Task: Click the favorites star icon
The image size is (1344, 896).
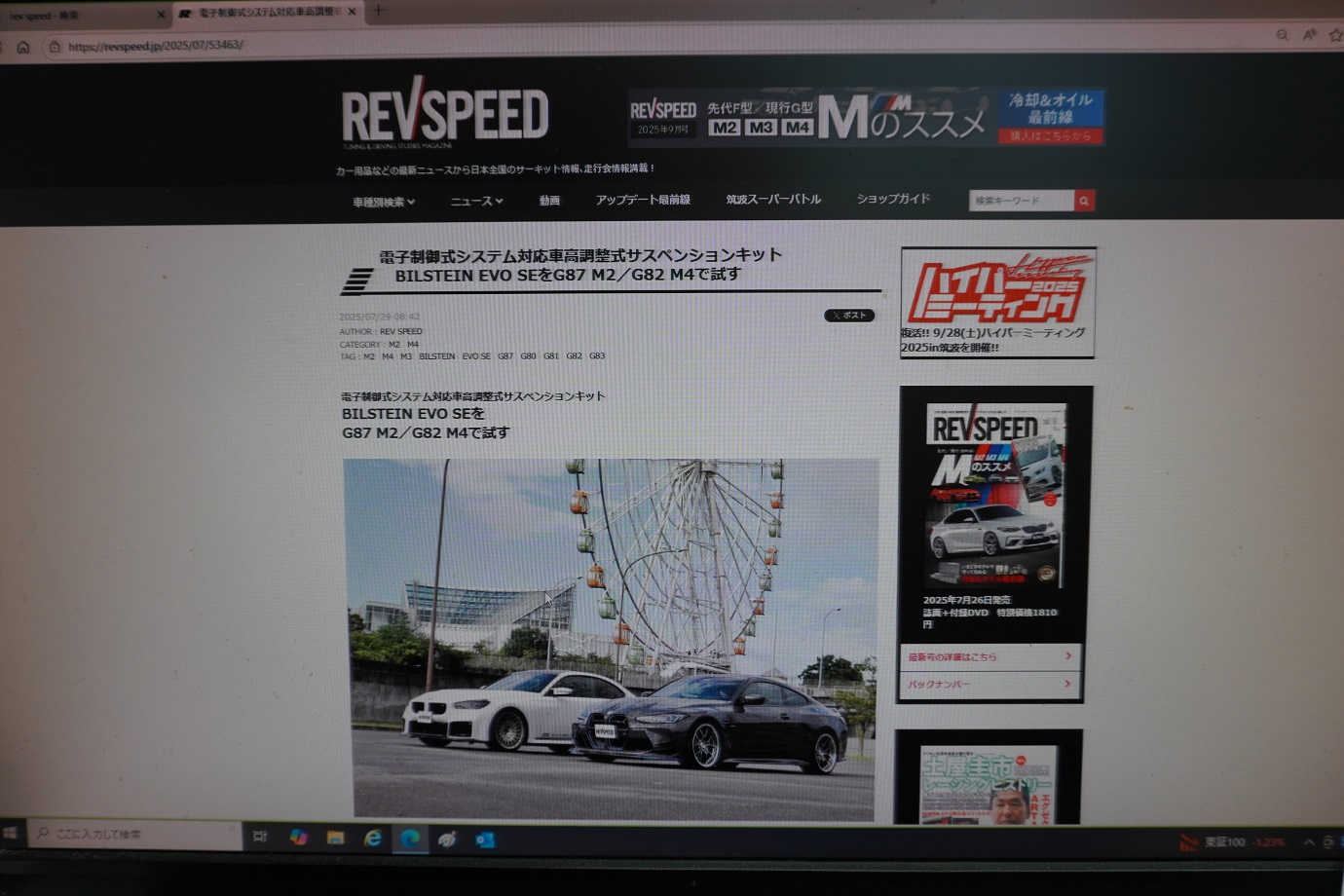Action: pos(1335,35)
